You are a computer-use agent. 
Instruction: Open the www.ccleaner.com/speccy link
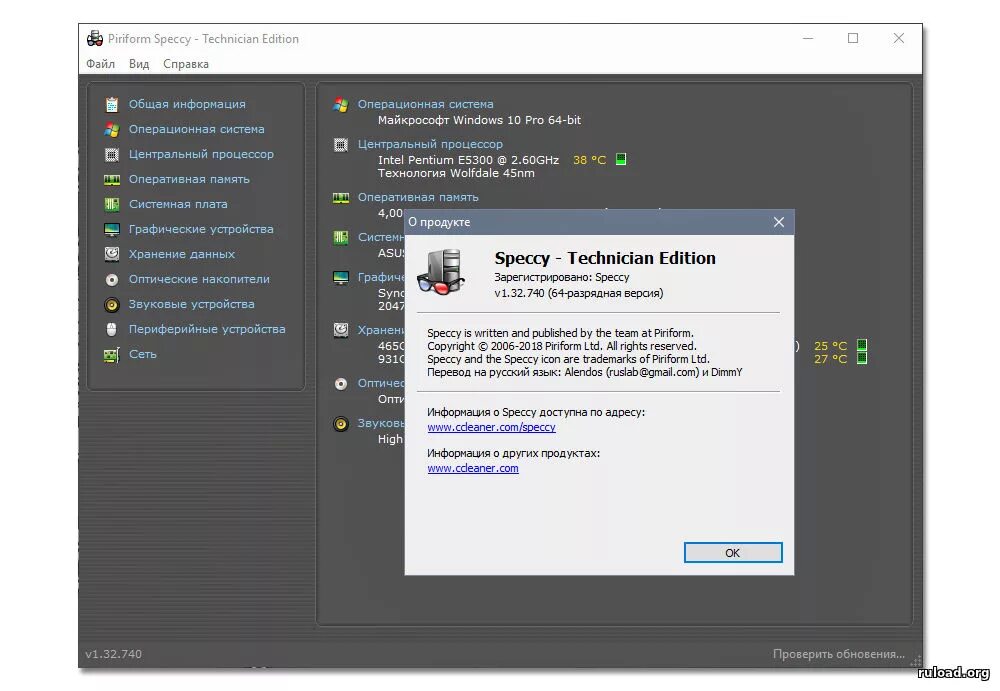[x=491, y=427]
